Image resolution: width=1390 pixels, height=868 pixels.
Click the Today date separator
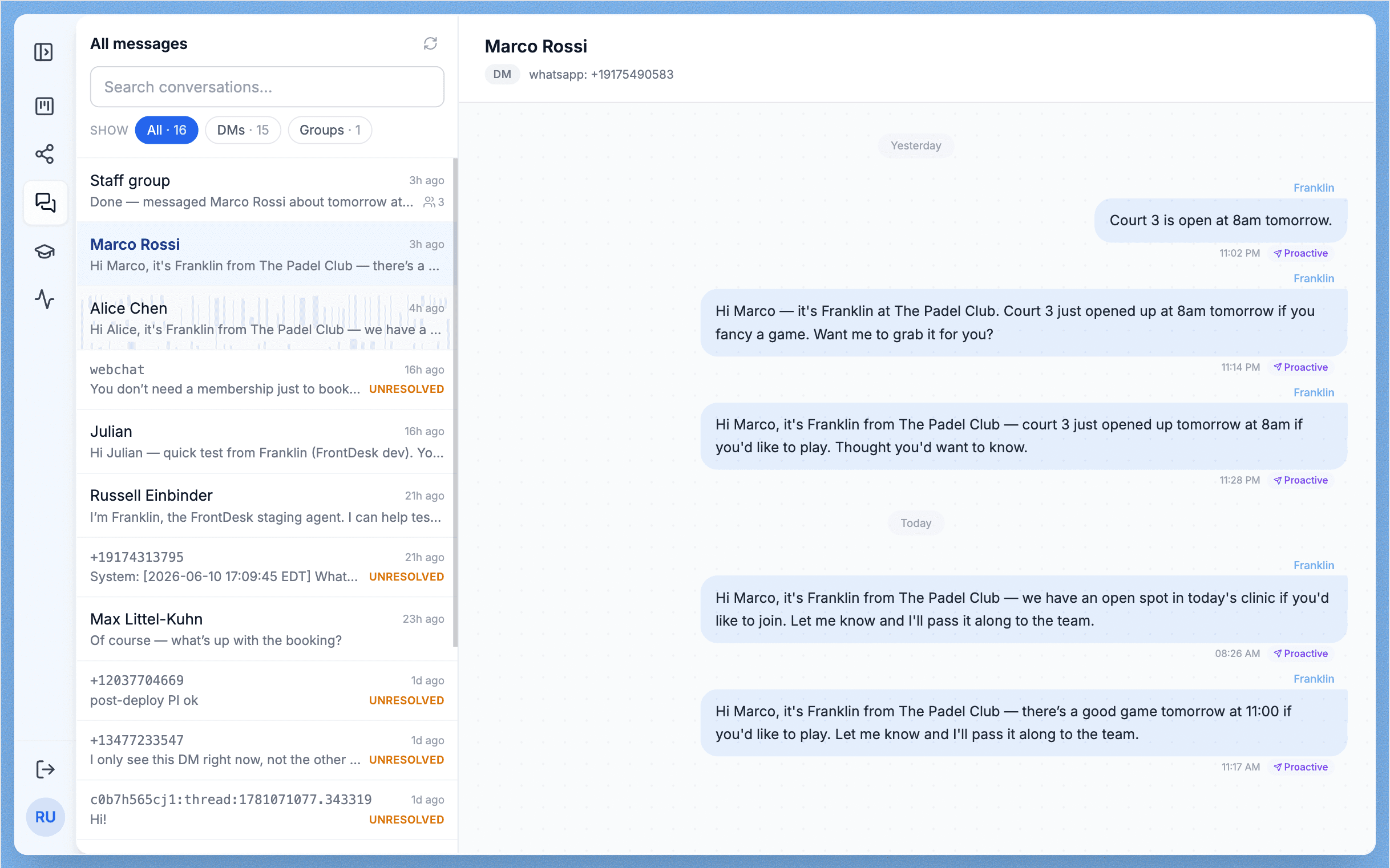(916, 523)
